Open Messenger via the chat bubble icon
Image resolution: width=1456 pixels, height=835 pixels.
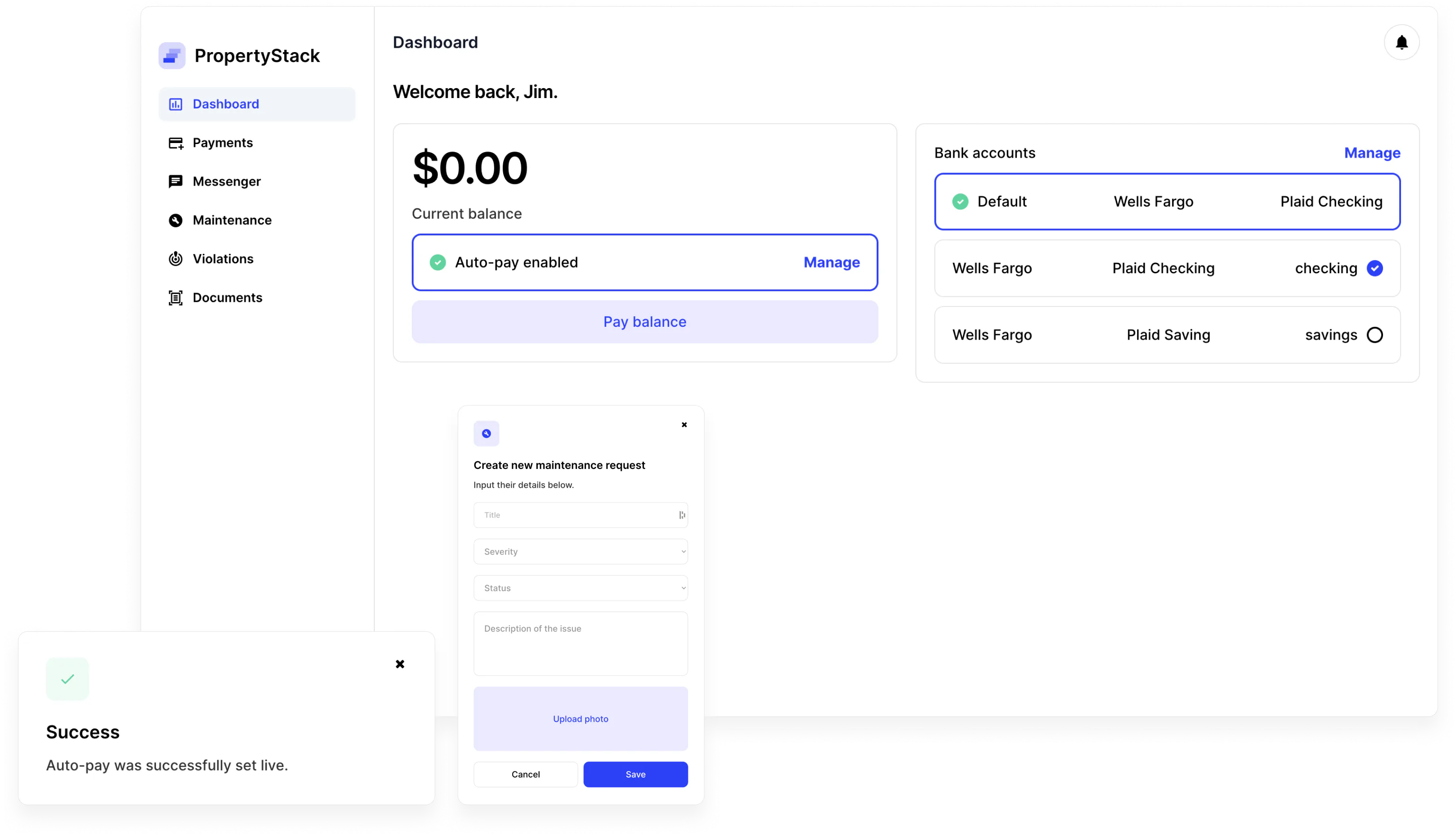(176, 181)
